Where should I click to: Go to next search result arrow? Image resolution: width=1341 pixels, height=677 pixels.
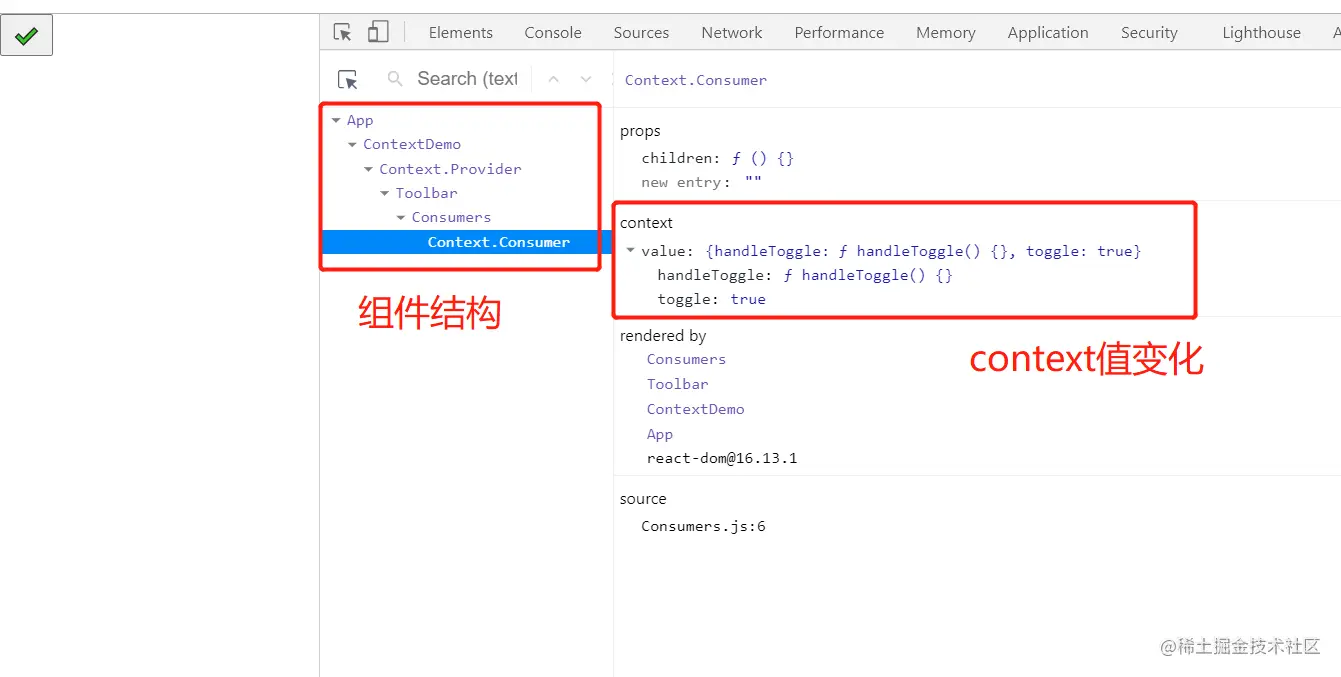click(586, 79)
